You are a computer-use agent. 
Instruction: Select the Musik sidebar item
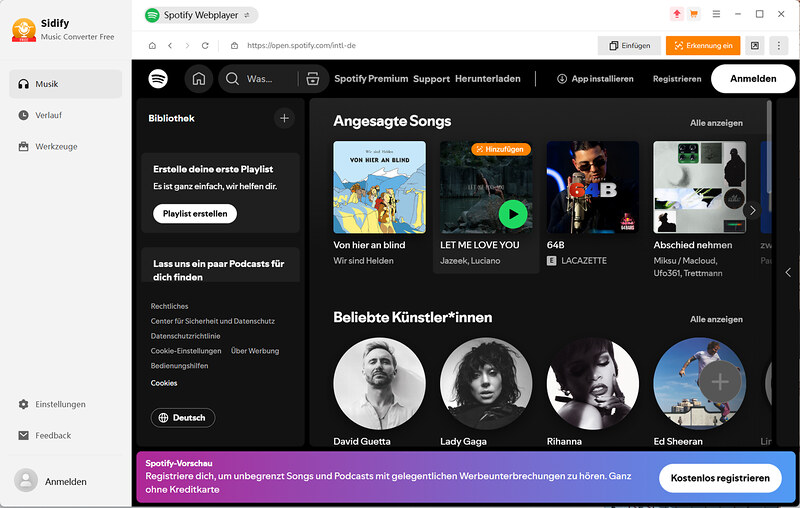pos(65,84)
